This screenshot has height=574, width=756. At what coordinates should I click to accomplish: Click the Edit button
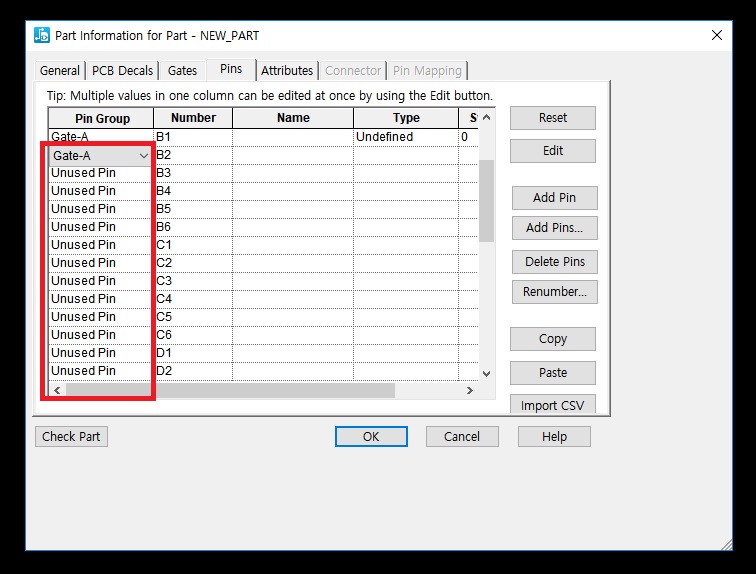pyautogui.click(x=552, y=151)
